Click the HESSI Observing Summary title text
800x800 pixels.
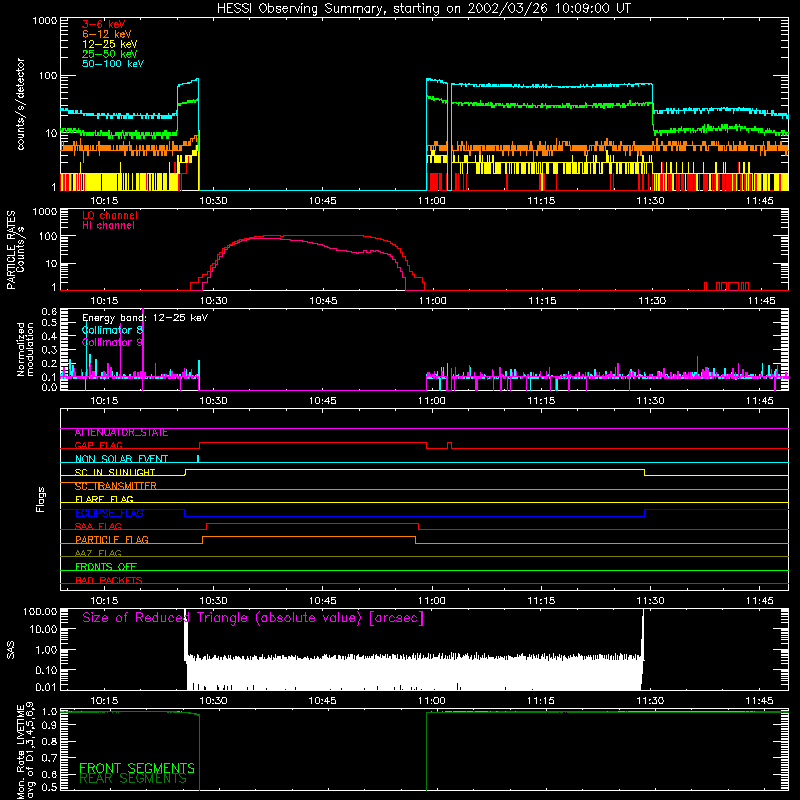coord(423,9)
